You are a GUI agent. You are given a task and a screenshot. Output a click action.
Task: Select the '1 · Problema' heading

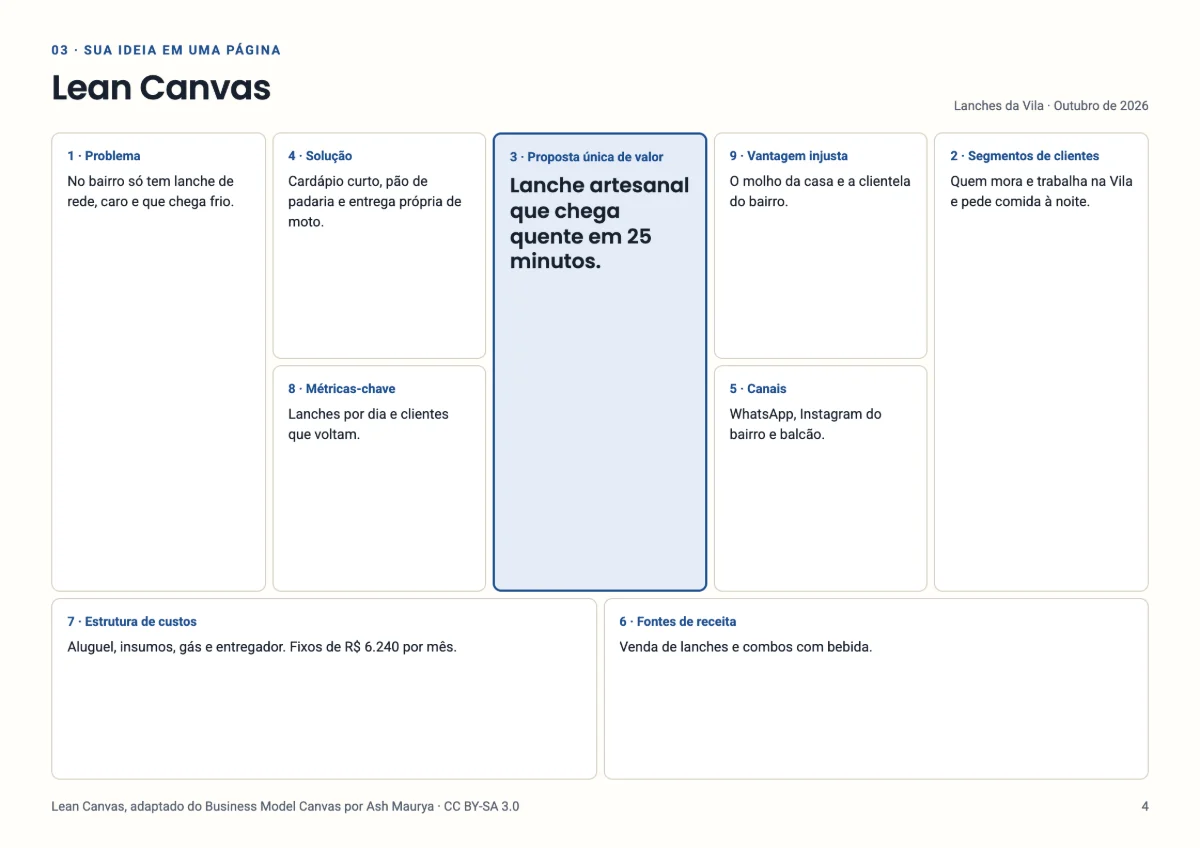click(x=104, y=156)
